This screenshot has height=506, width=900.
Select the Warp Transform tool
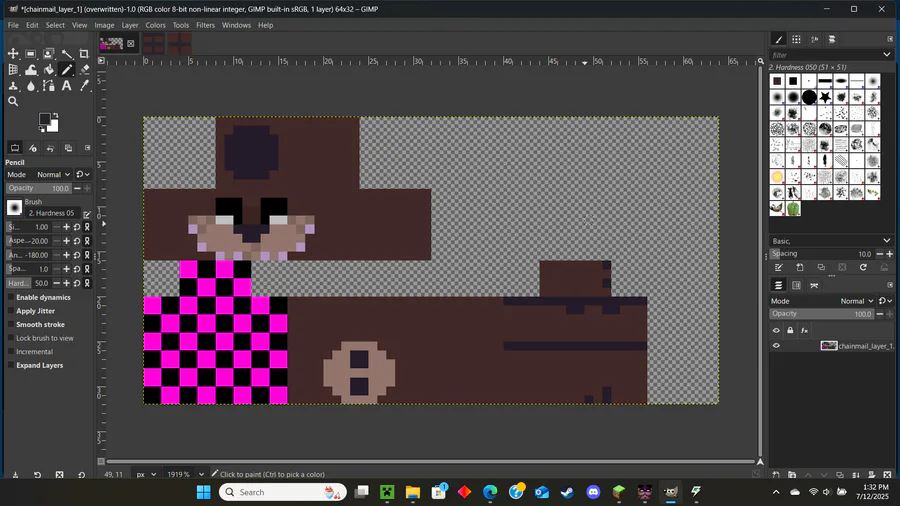[x=30, y=70]
